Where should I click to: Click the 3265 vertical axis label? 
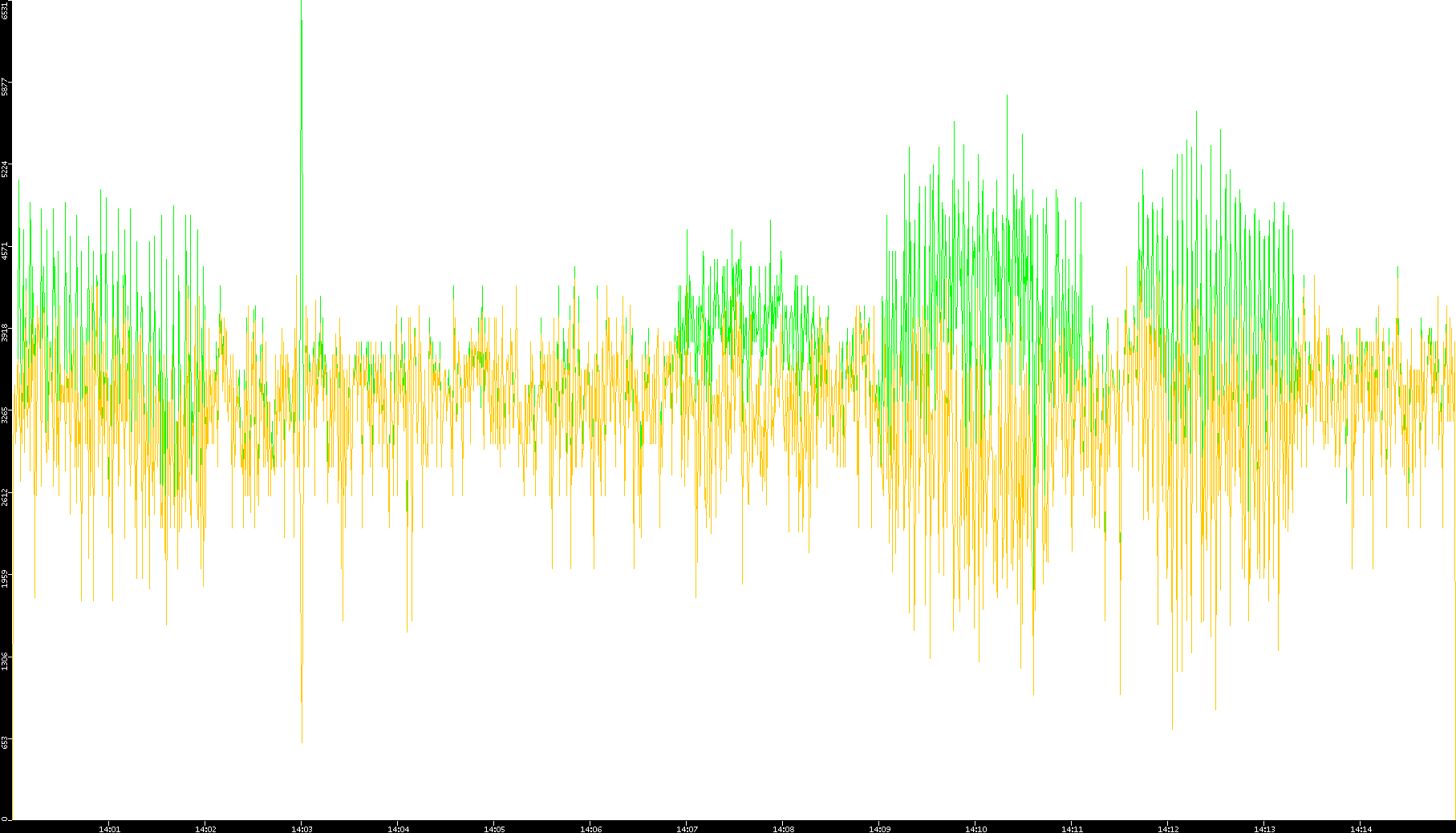[x=5, y=414]
